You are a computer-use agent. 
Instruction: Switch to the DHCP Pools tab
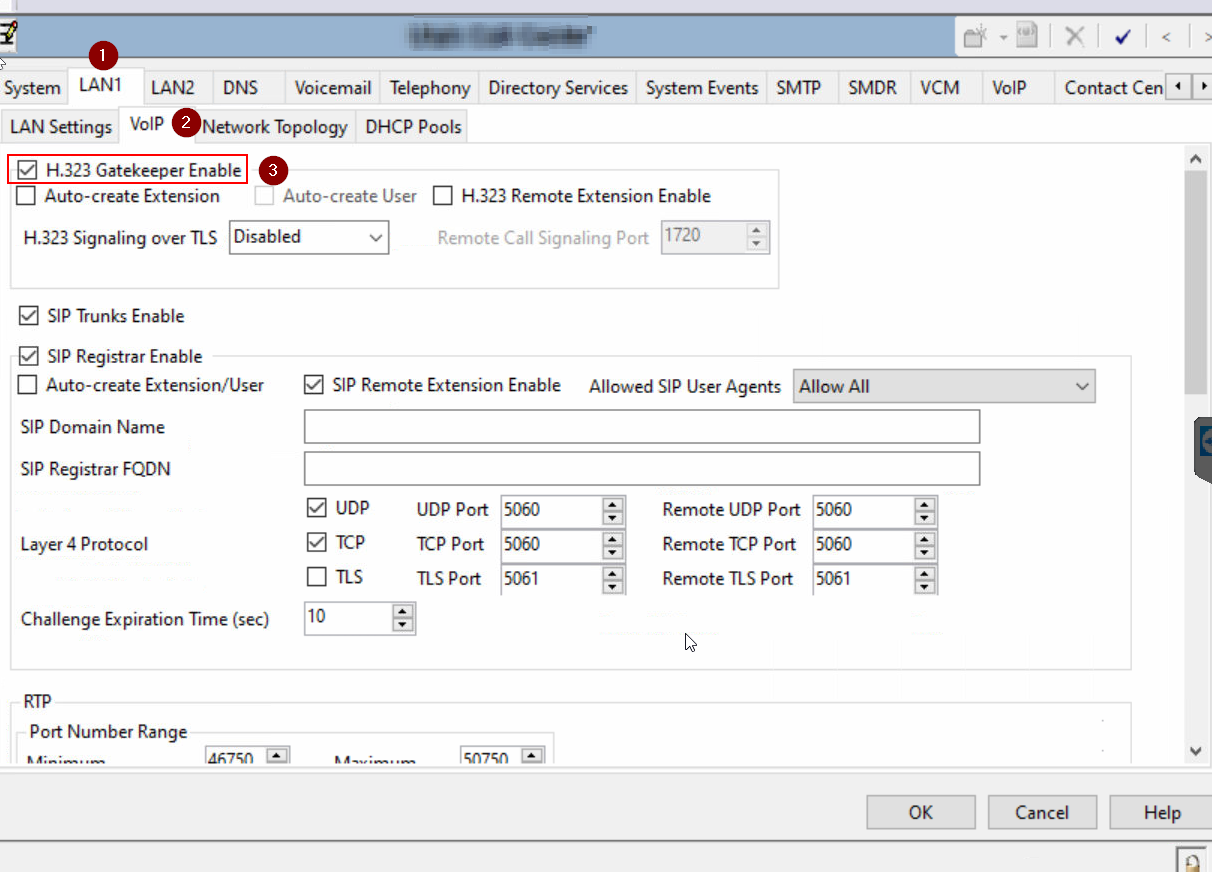tap(411, 126)
